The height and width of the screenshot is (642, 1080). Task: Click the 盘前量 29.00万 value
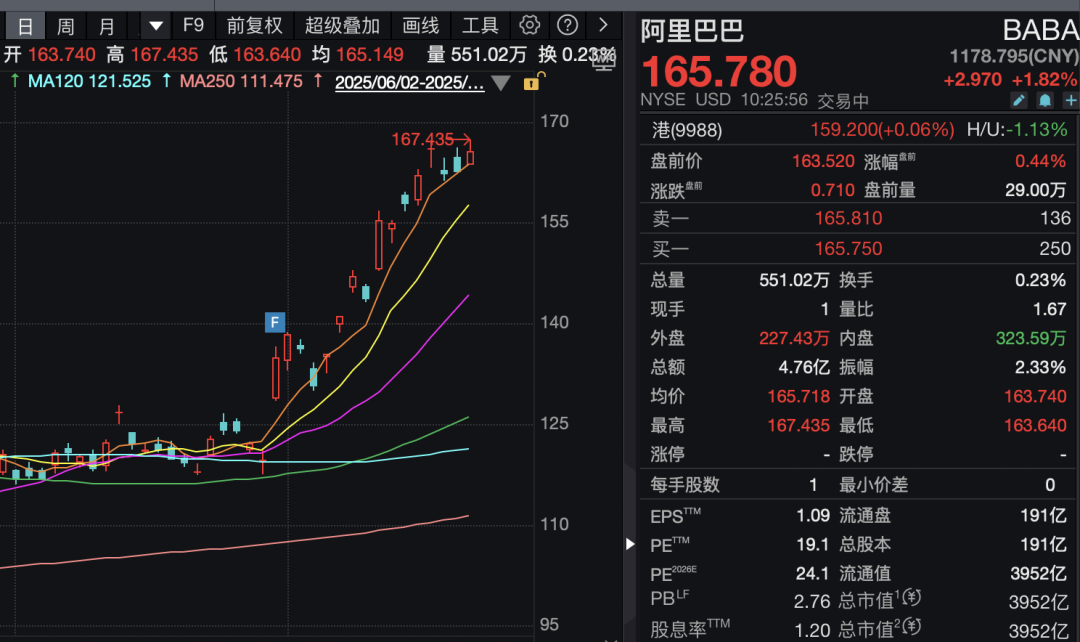point(1035,190)
